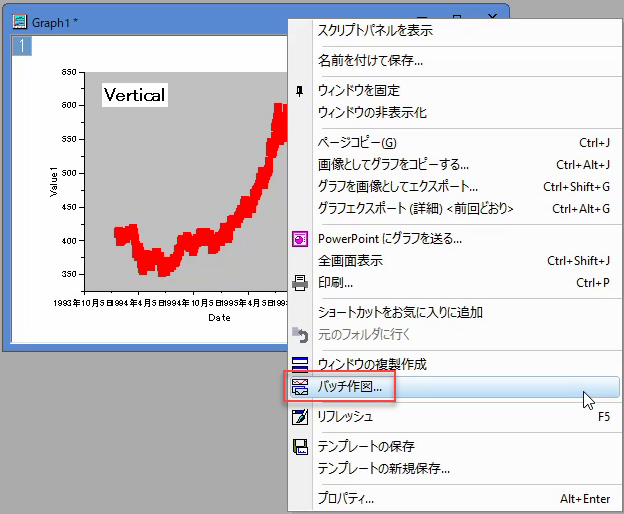This screenshot has height=514, width=624.
Task: Click the layer 1 indicator in Graph1
Action: click(x=22, y=46)
